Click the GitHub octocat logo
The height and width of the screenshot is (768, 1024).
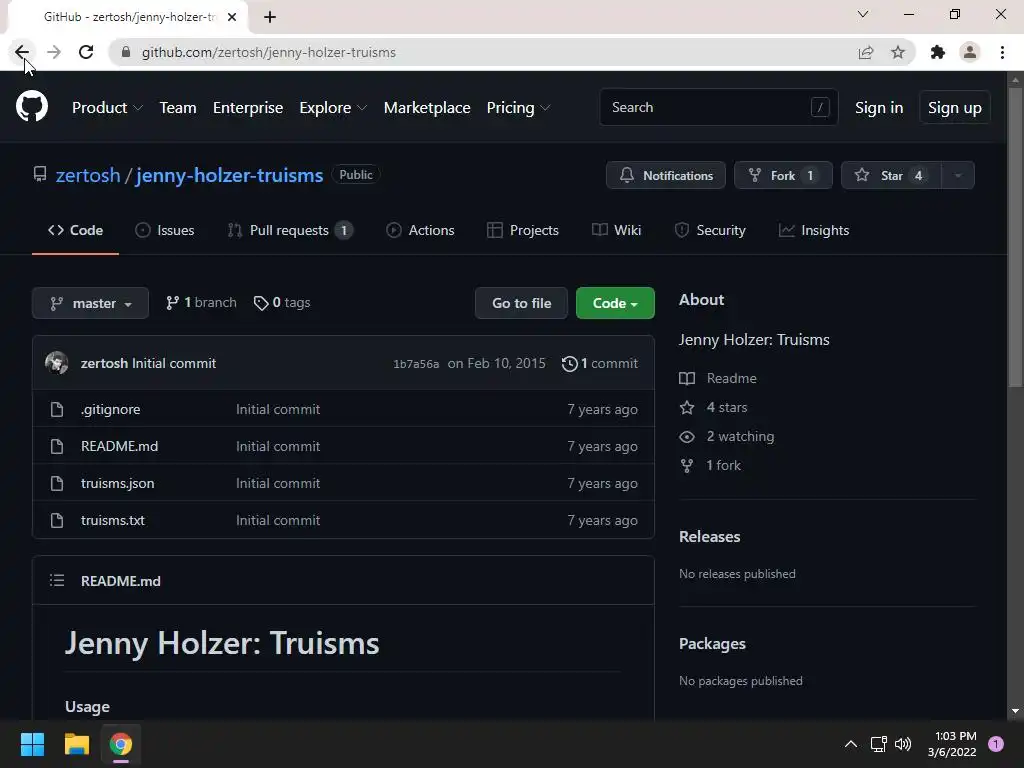point(32,106)
